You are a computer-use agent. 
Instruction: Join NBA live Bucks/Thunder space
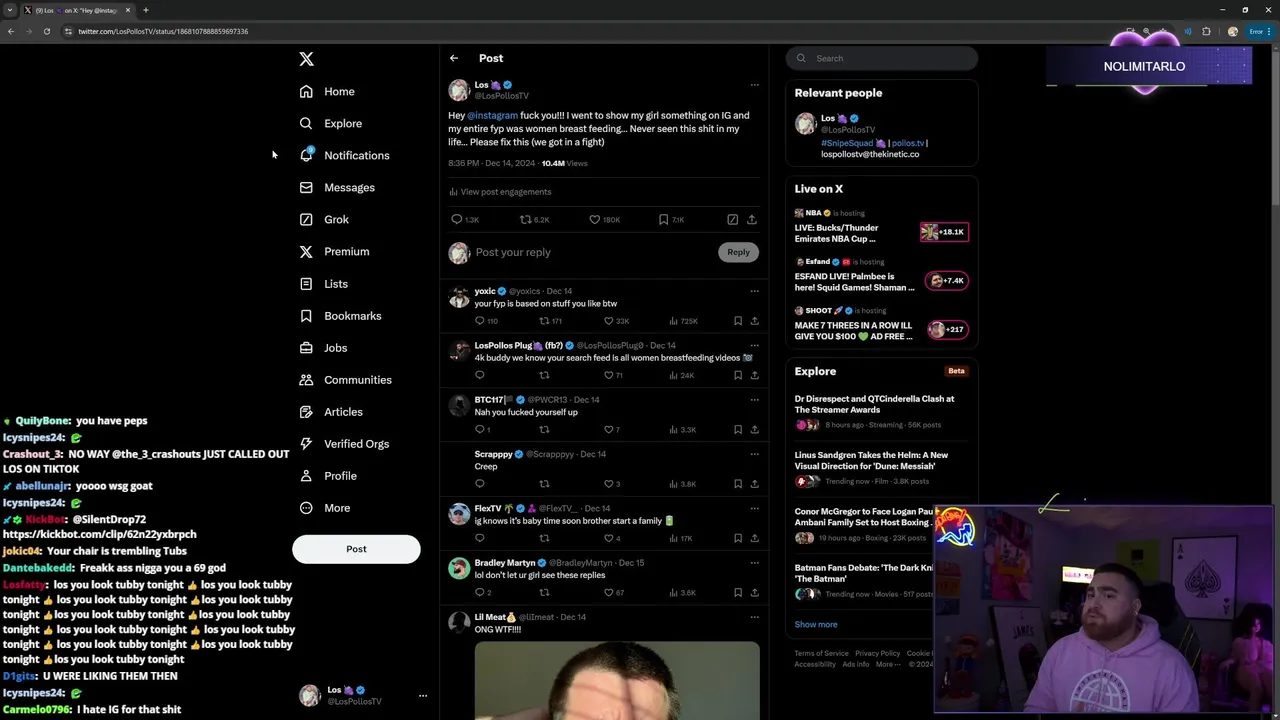click(881, 227)
